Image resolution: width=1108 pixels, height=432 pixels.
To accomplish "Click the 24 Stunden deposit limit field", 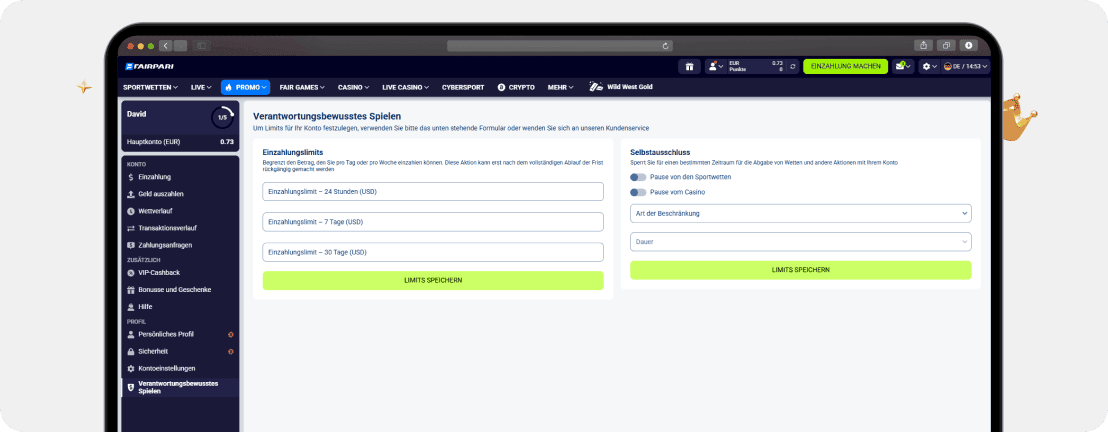I will point(433,192).
